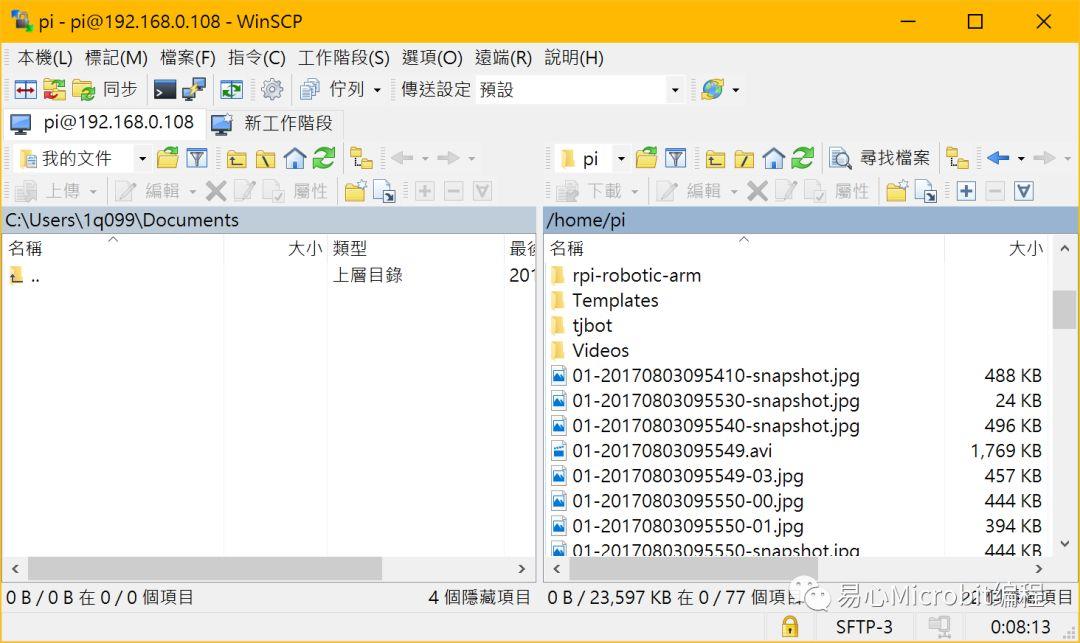
Task: Go to root directory in local panel
Action: point(266,158)
